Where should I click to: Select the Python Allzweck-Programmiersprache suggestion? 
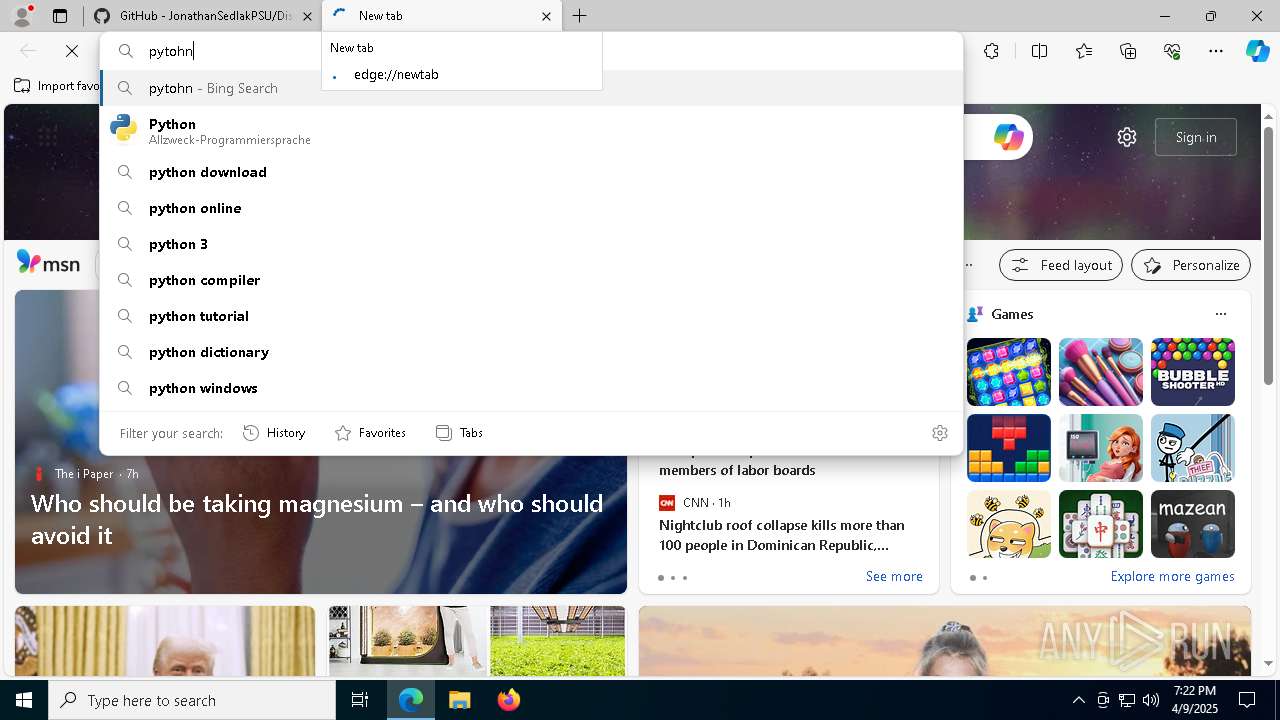[x=531, y=130]
